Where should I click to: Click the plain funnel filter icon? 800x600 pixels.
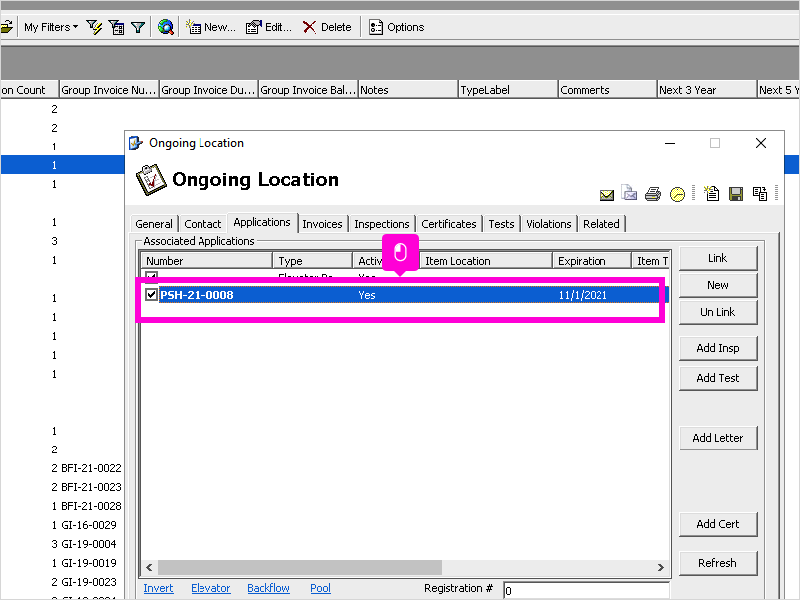[x=138, y=27]
